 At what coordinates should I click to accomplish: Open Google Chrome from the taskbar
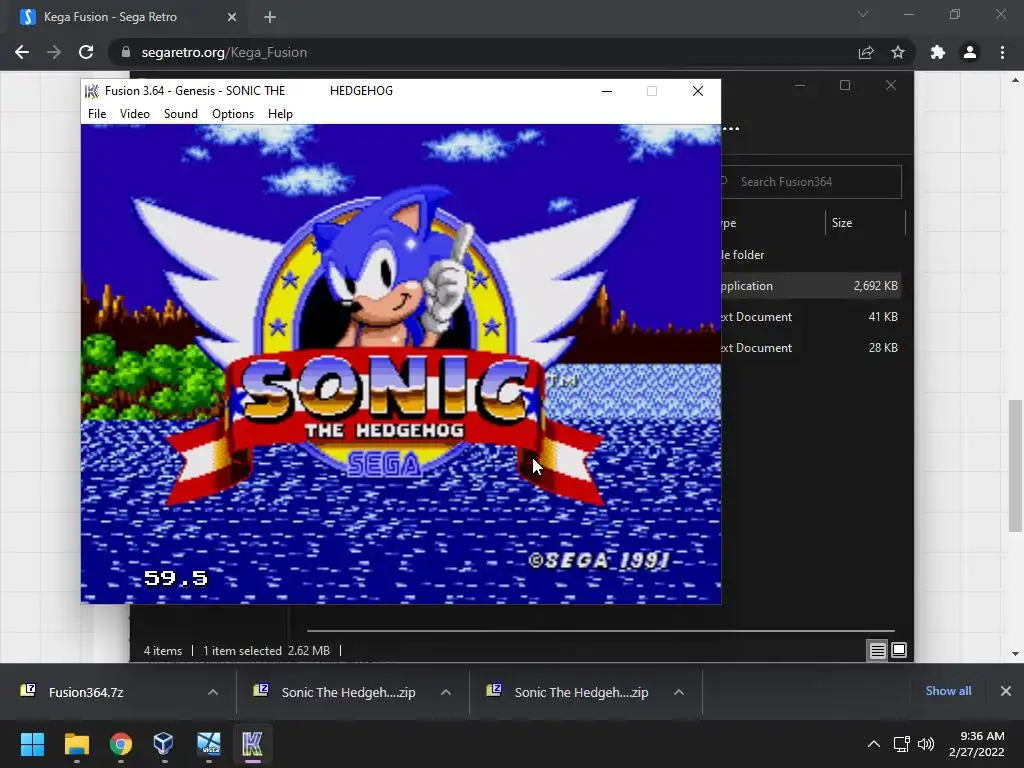[x=121, y=744]
